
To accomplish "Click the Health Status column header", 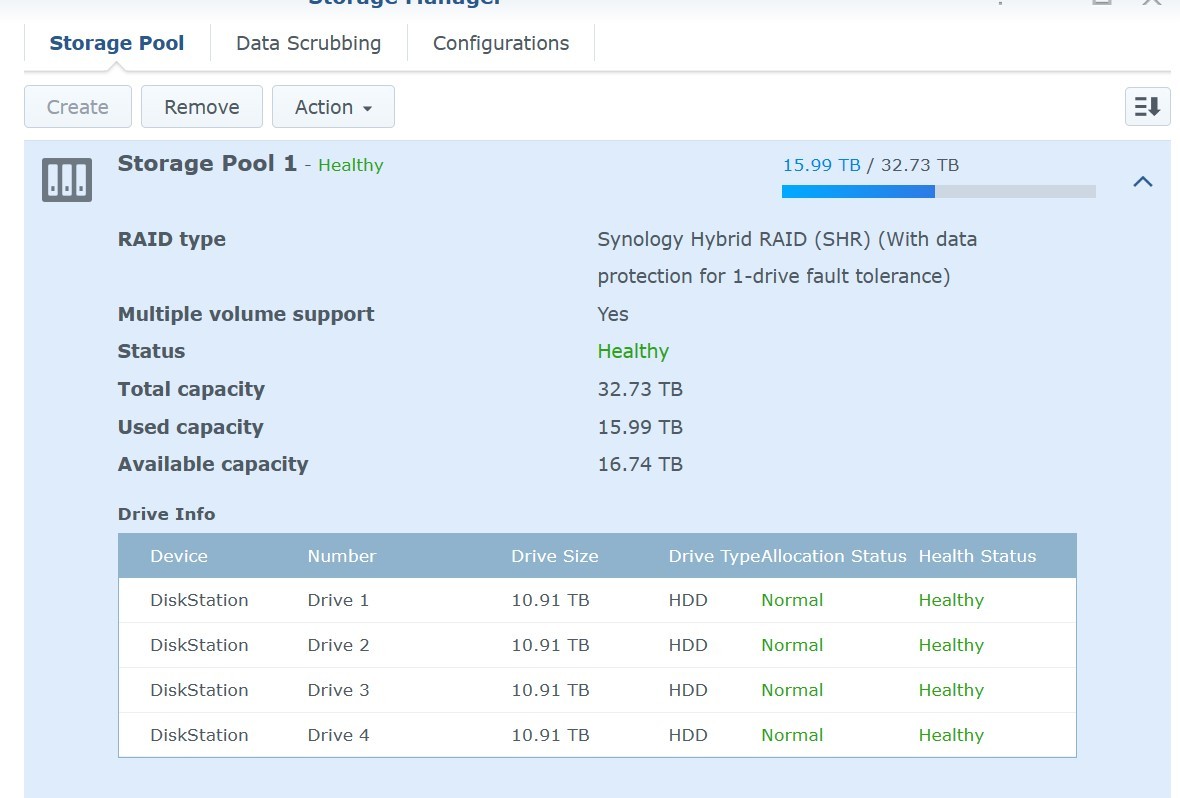I will tap(977, 556).
